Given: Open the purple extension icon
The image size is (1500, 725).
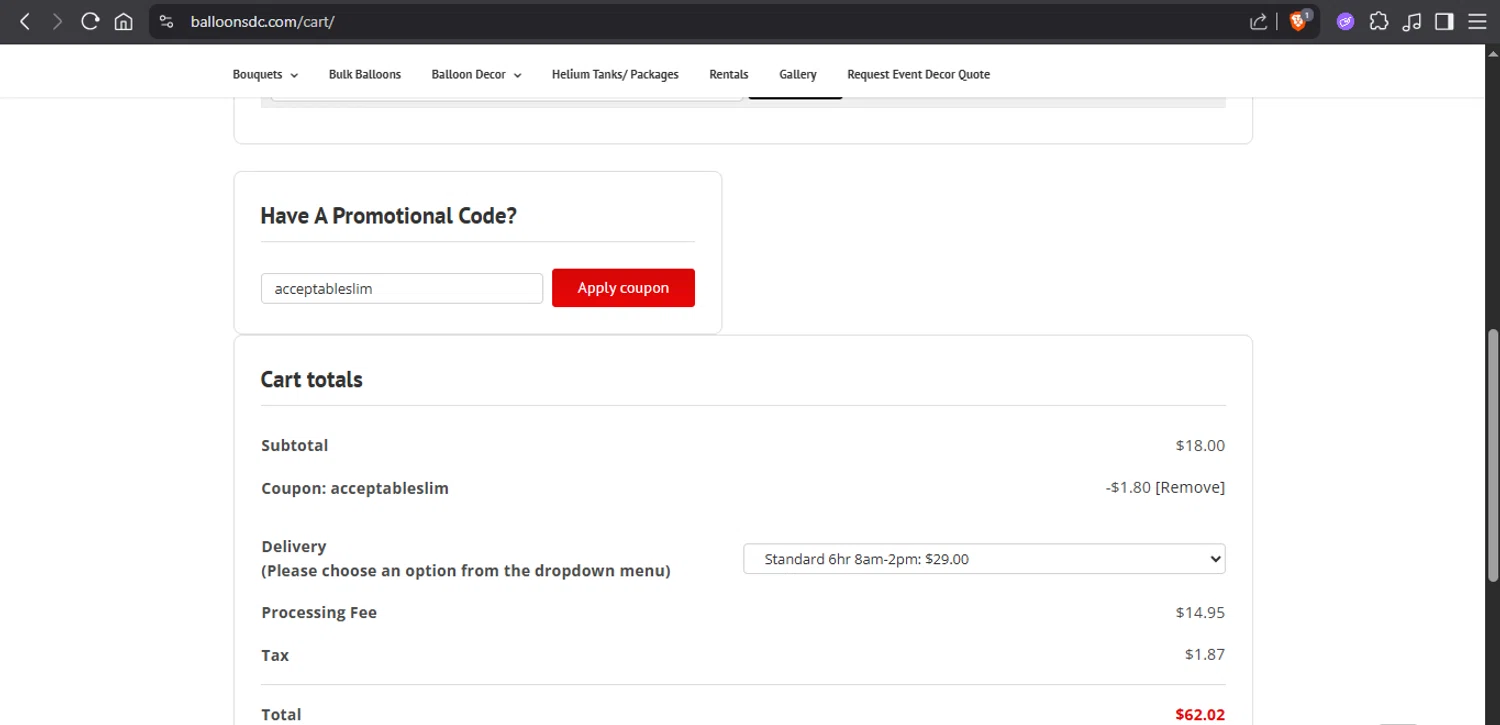Looking at the screenshot, I should tap(1345, 21).
